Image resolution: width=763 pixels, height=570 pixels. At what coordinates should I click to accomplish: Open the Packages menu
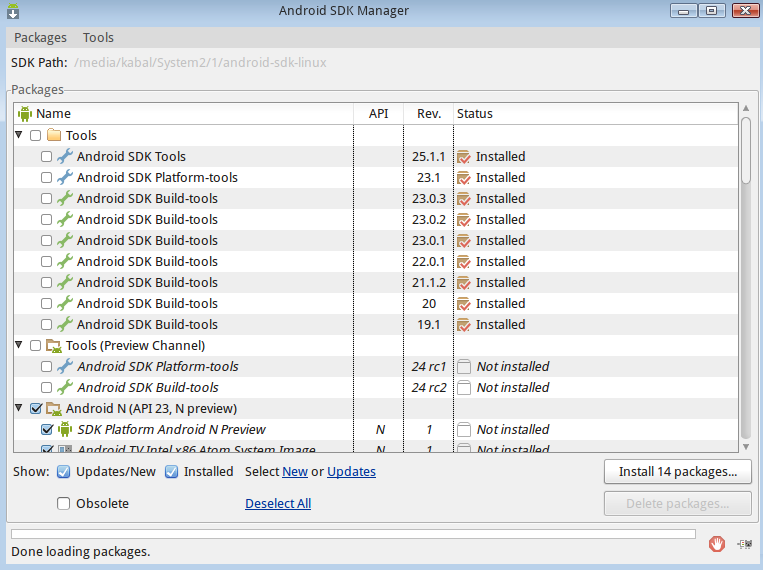[x=40, y=37]
